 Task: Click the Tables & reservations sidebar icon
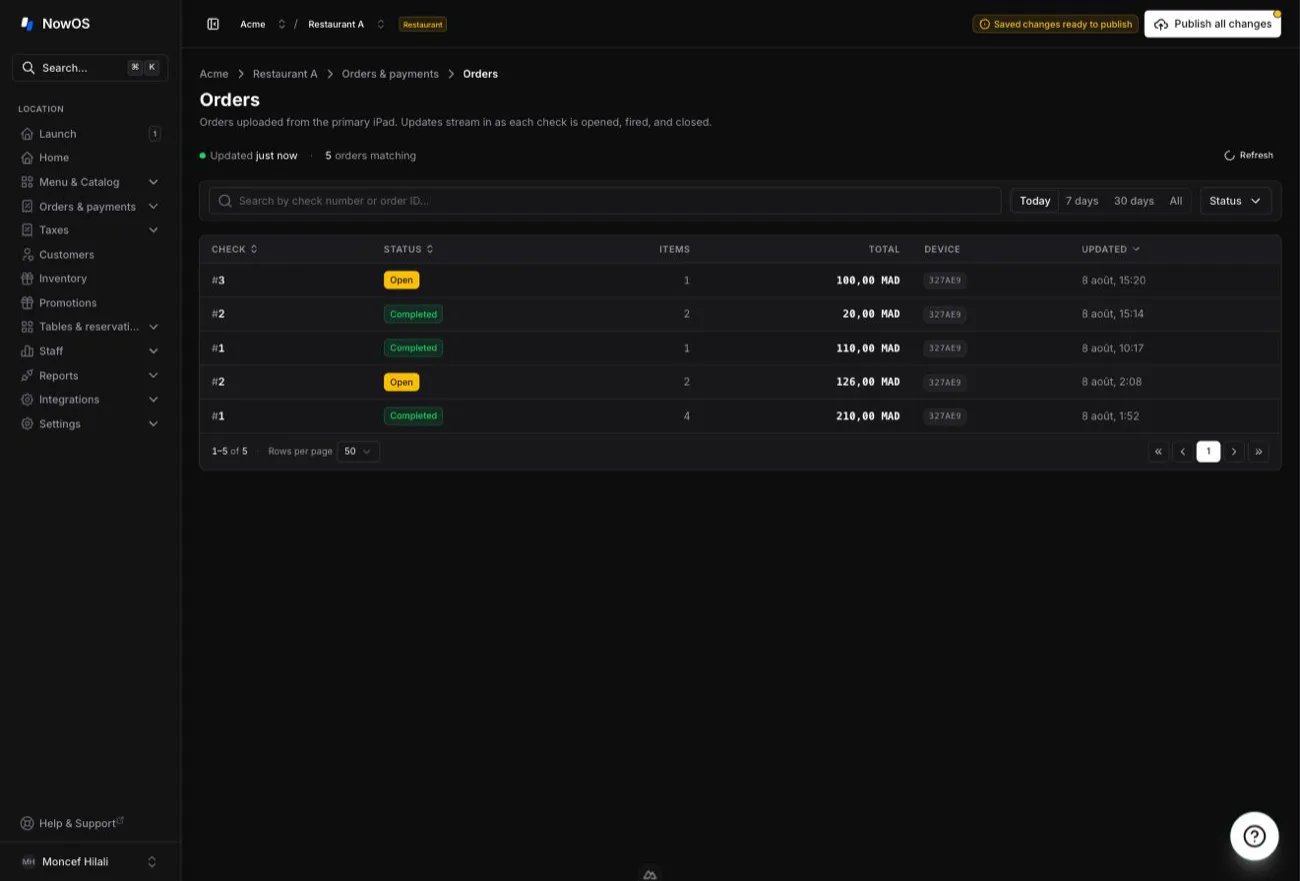point(27,327)
